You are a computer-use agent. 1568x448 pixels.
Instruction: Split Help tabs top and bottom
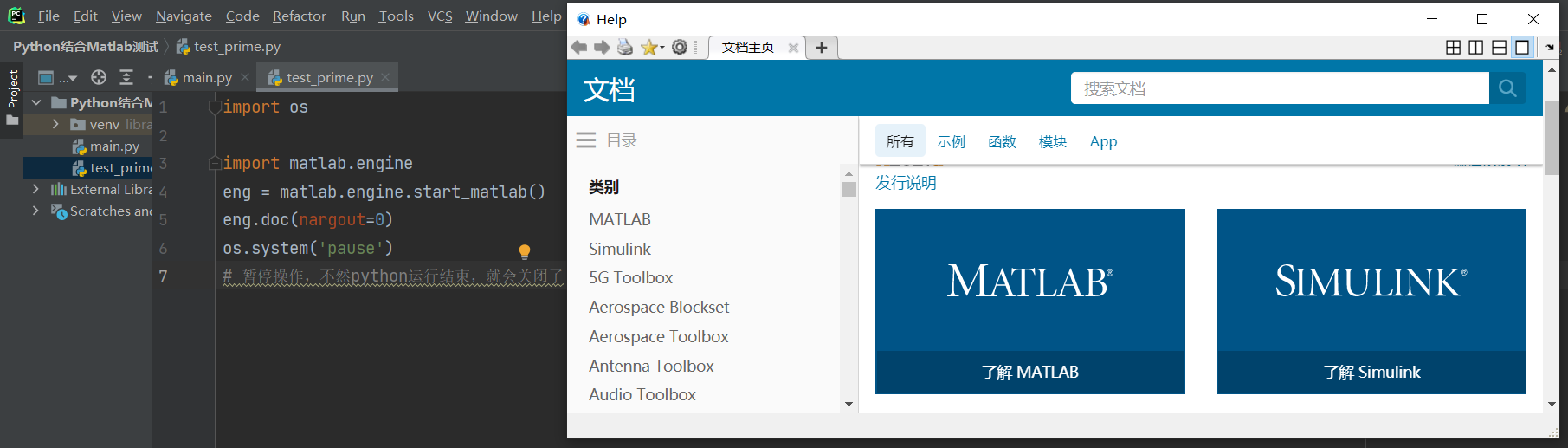coord(1500,48)
